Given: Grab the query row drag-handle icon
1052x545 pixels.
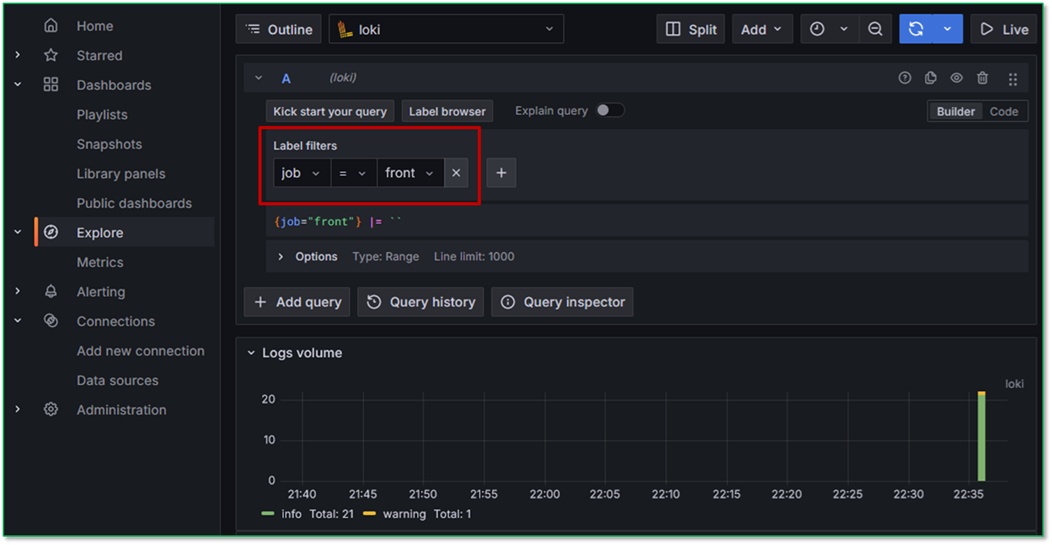Looking at the screenshot, I should point(1013,79).
